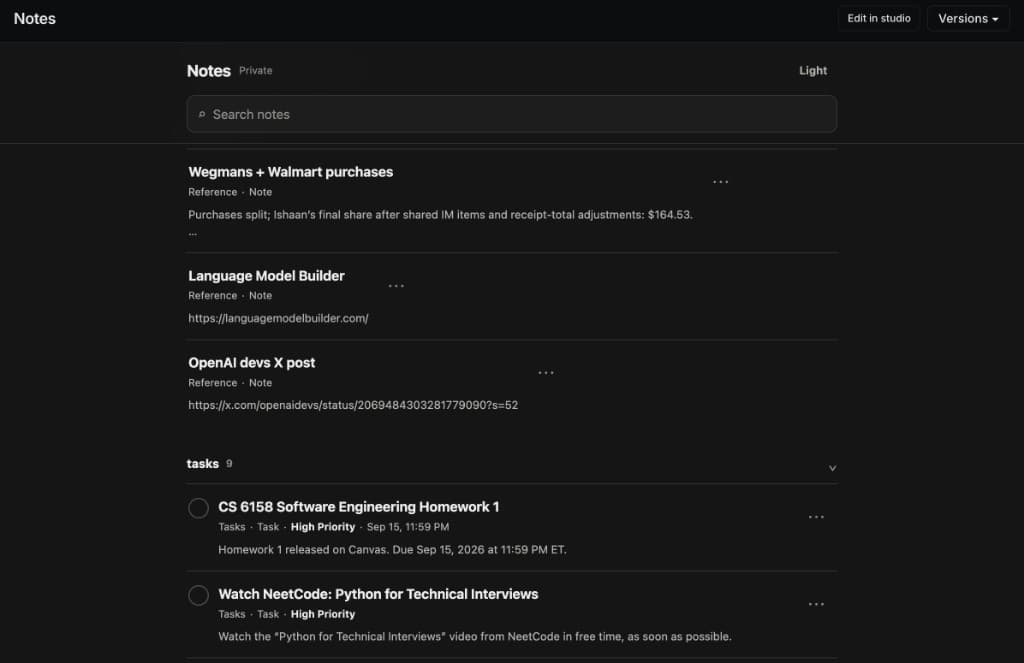
Task: Click High Priority tag on NeetCode task
Action: tap(323, 614)
